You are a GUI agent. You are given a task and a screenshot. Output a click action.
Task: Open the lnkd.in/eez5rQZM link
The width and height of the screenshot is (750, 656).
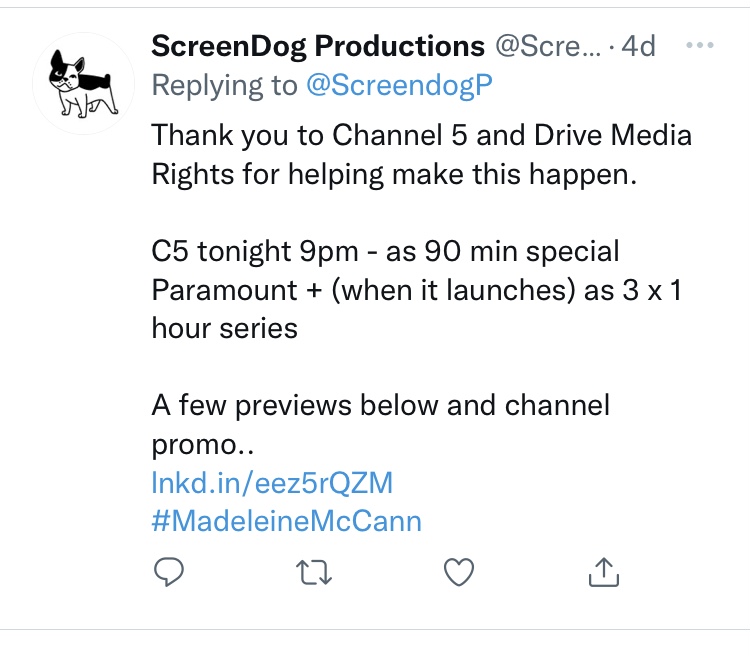(x=272, y=482)
